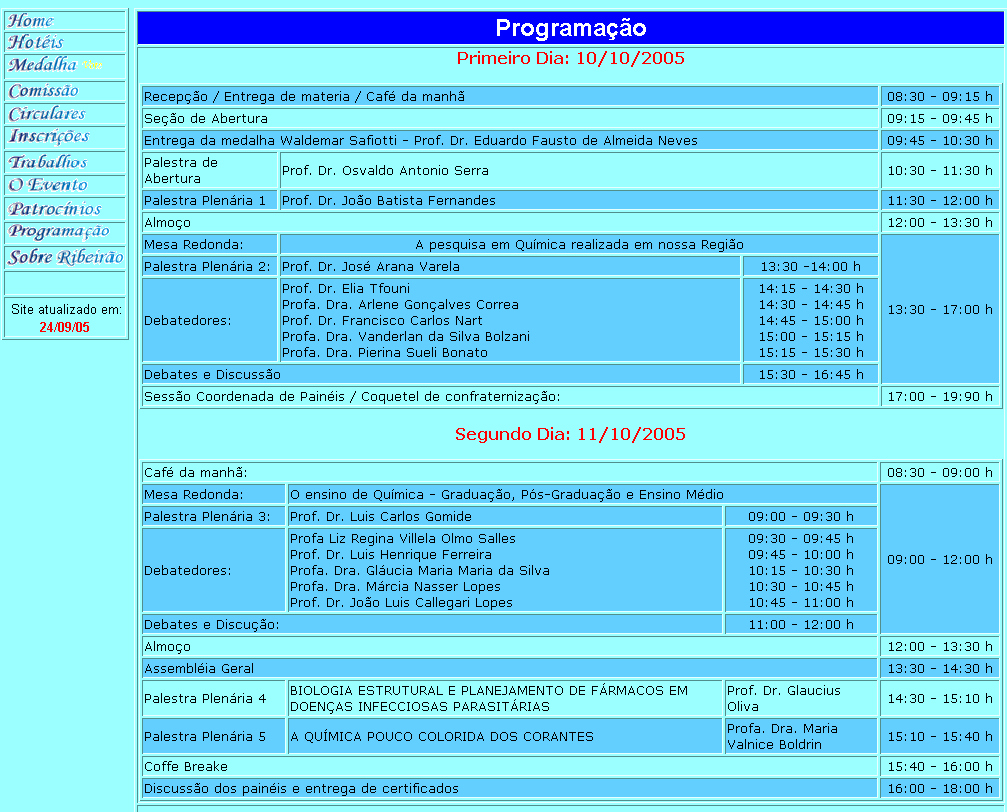The image size is (1007, 812).
Task: Click the update date 24/09/05
Action: (x=64, y=327)
